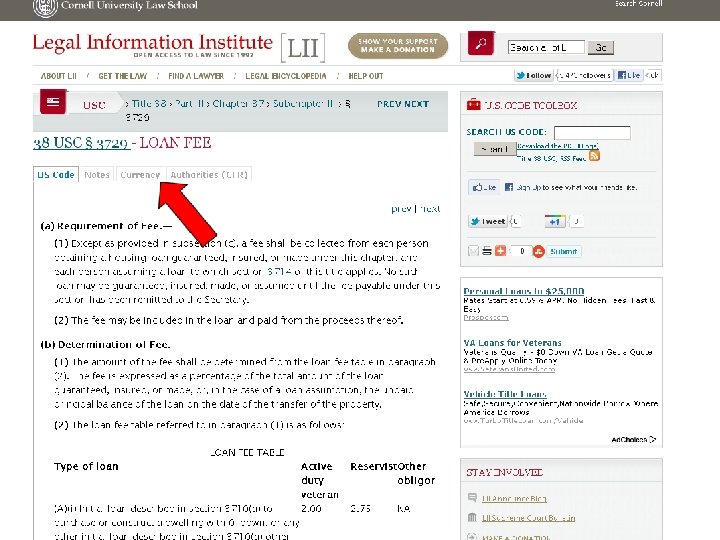Open the orange RSS feed icon
The image size is (720, 540).
pos(594,156)
